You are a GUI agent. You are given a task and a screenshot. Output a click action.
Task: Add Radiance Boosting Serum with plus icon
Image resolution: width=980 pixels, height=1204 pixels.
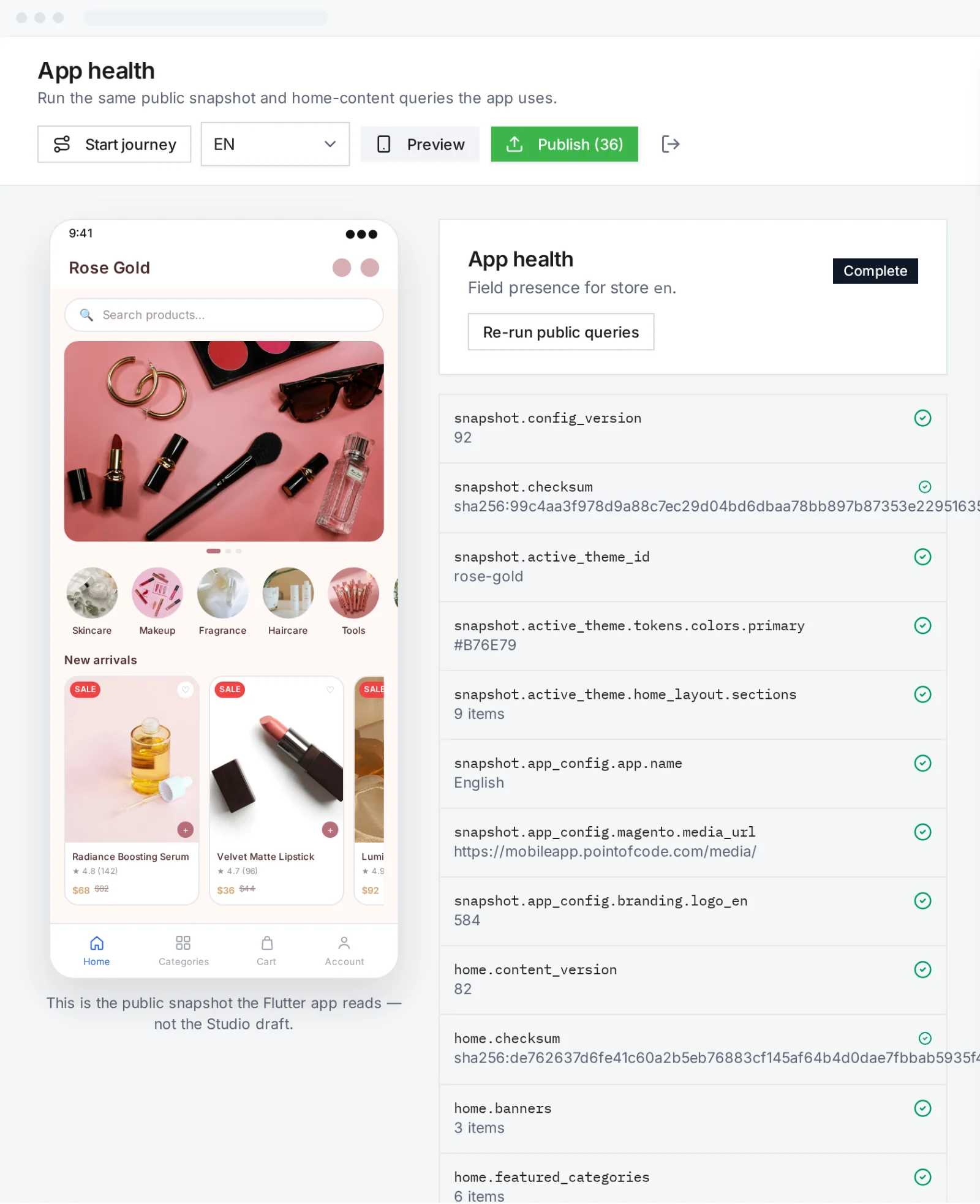click(x=185, y=830)
